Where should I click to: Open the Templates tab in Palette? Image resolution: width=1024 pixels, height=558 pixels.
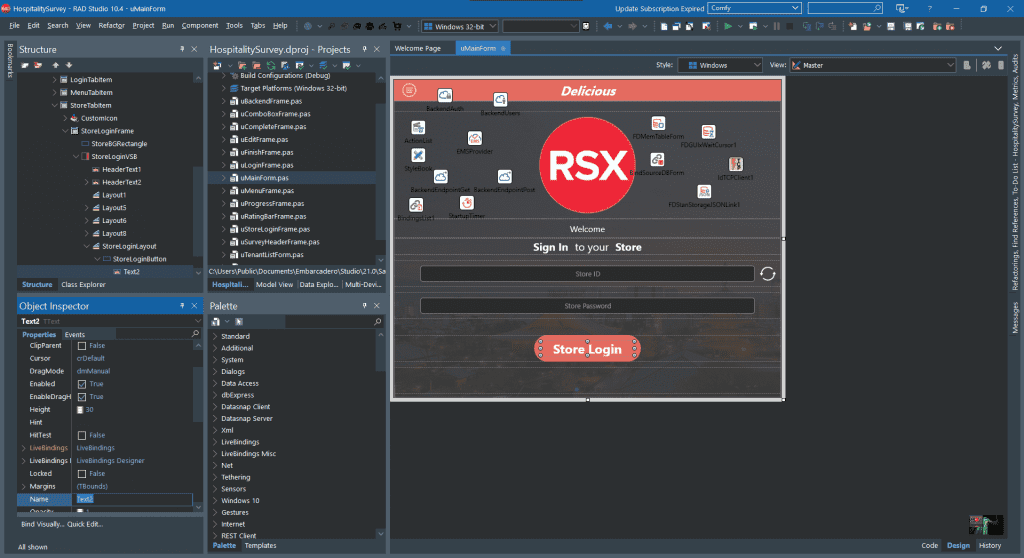[x=261, y=546]
